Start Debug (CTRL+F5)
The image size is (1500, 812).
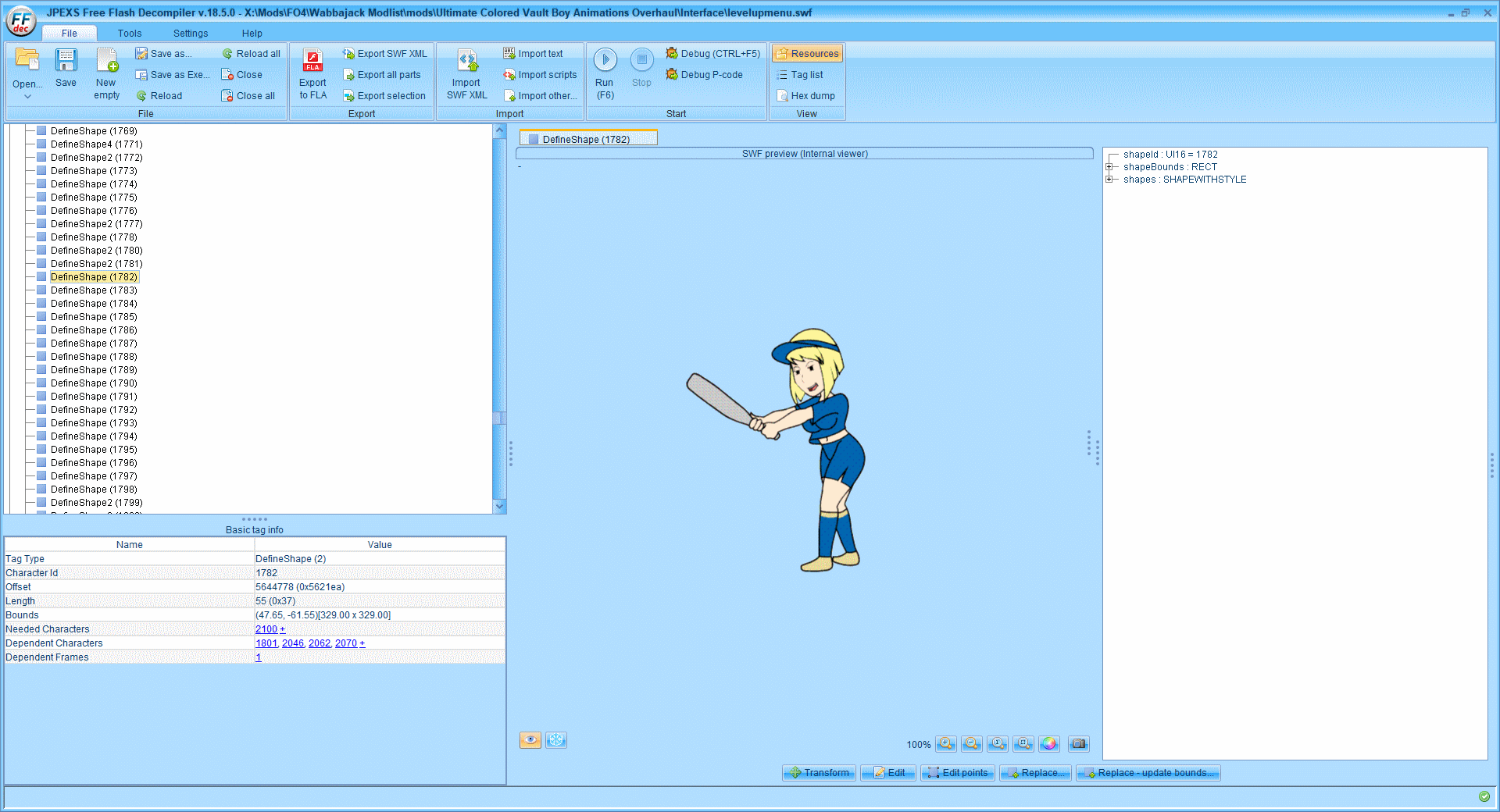click(x=712, y=54)
